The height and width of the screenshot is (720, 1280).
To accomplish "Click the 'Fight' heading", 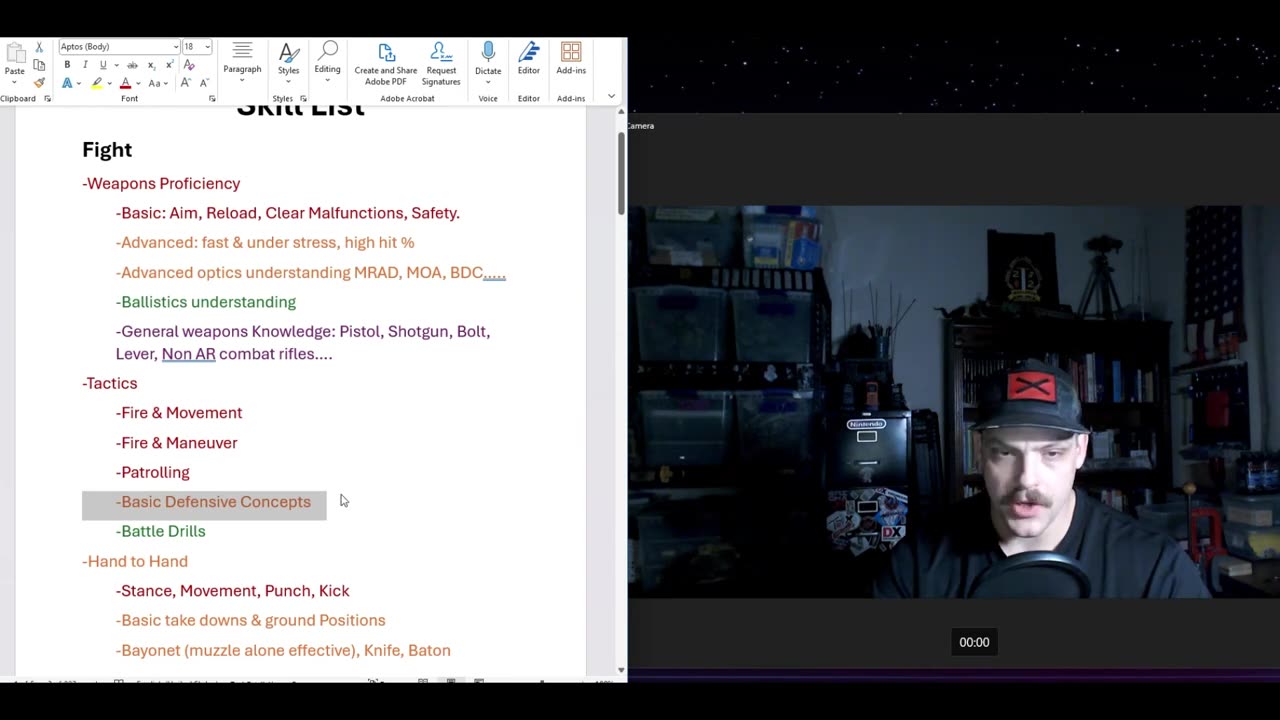I will [x=107, y=150].
